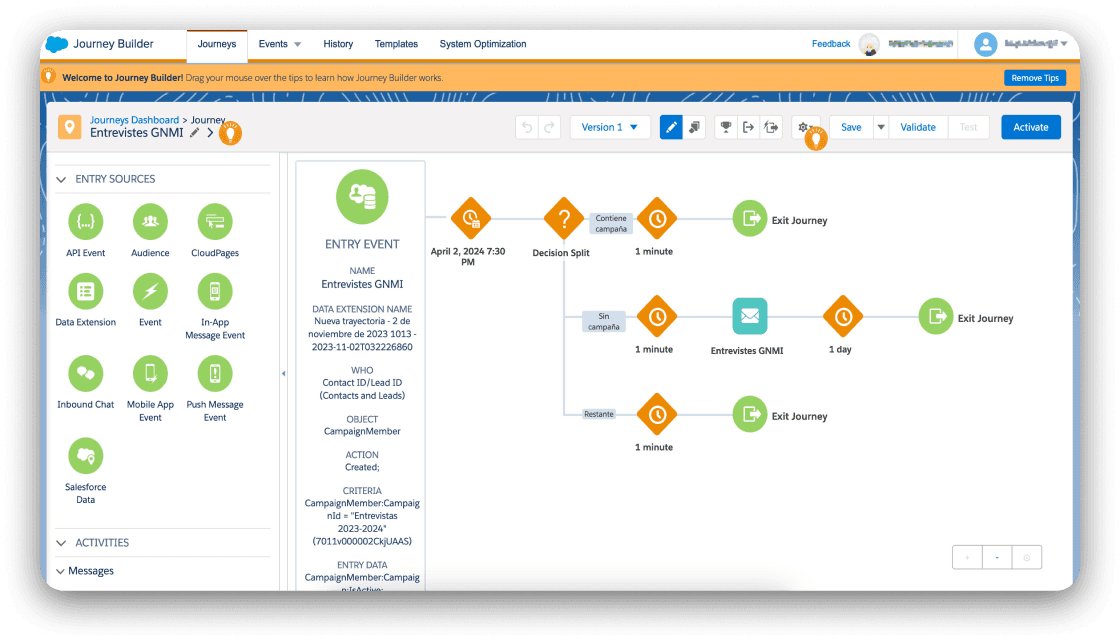
Task: Click the redo arrow in toolbar
Action: [549, 127]
